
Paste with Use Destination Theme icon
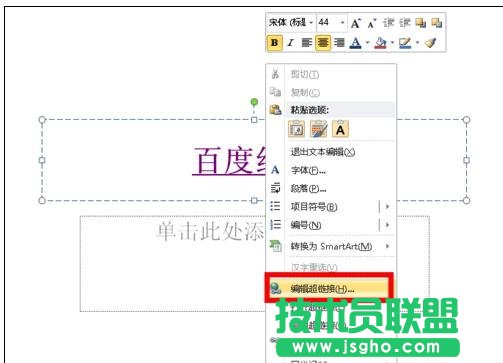click(x=296, y=129)
